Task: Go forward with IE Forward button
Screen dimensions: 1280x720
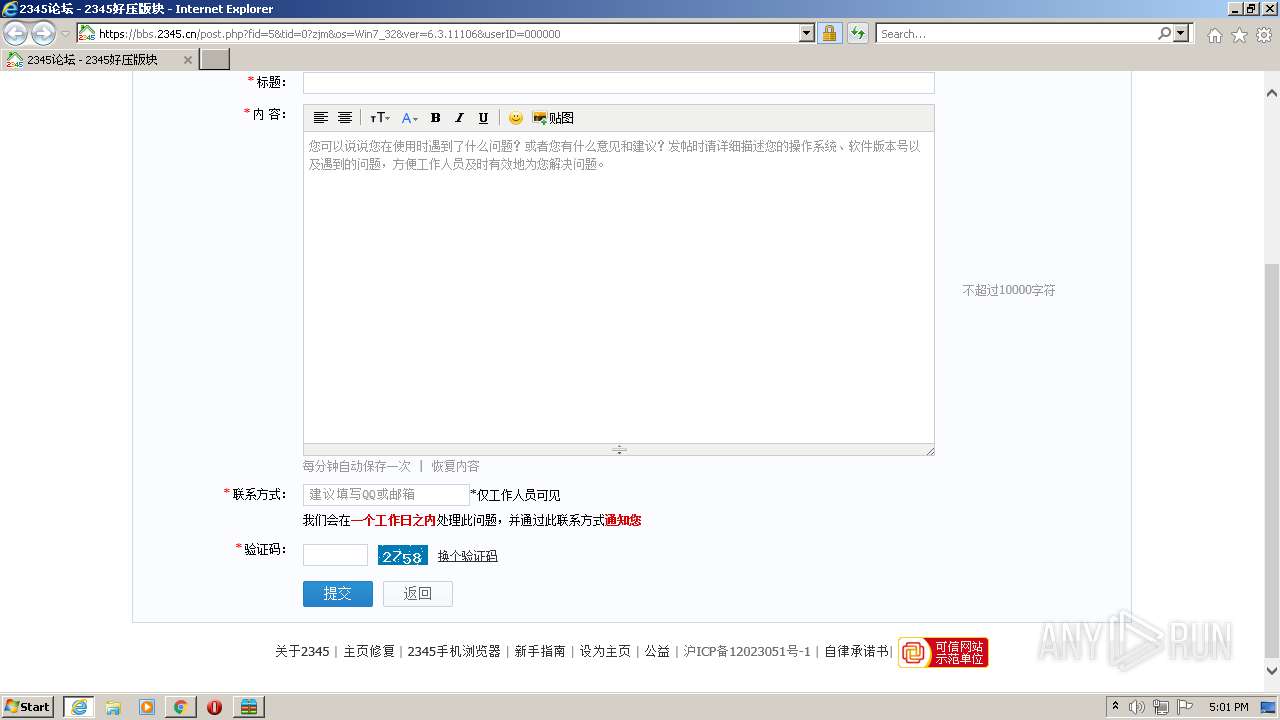Action: (43, 33)
